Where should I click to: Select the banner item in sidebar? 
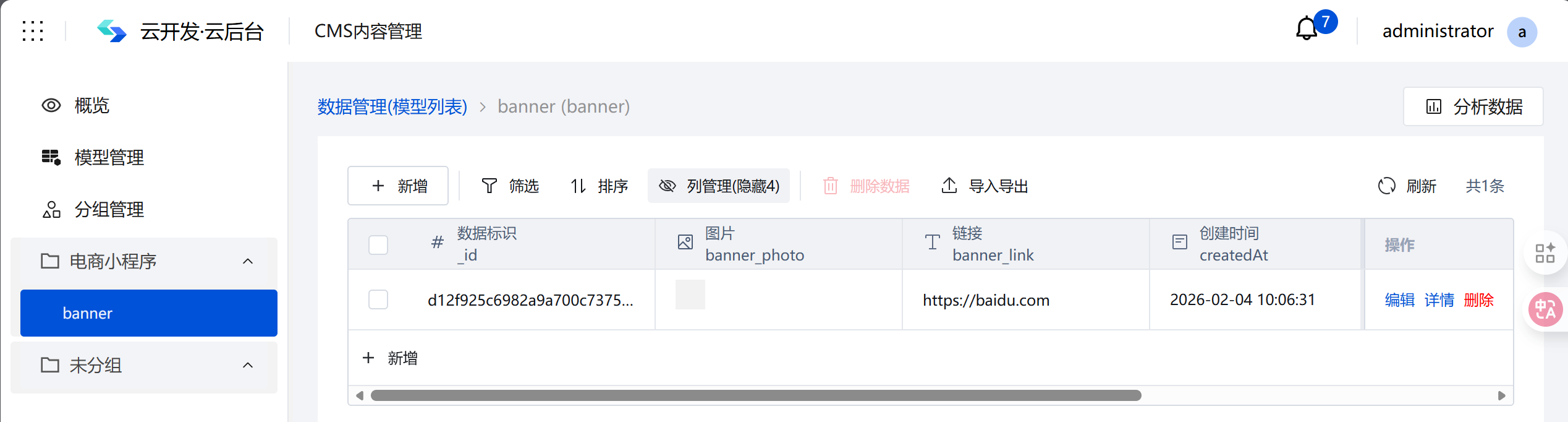(148, 313)
